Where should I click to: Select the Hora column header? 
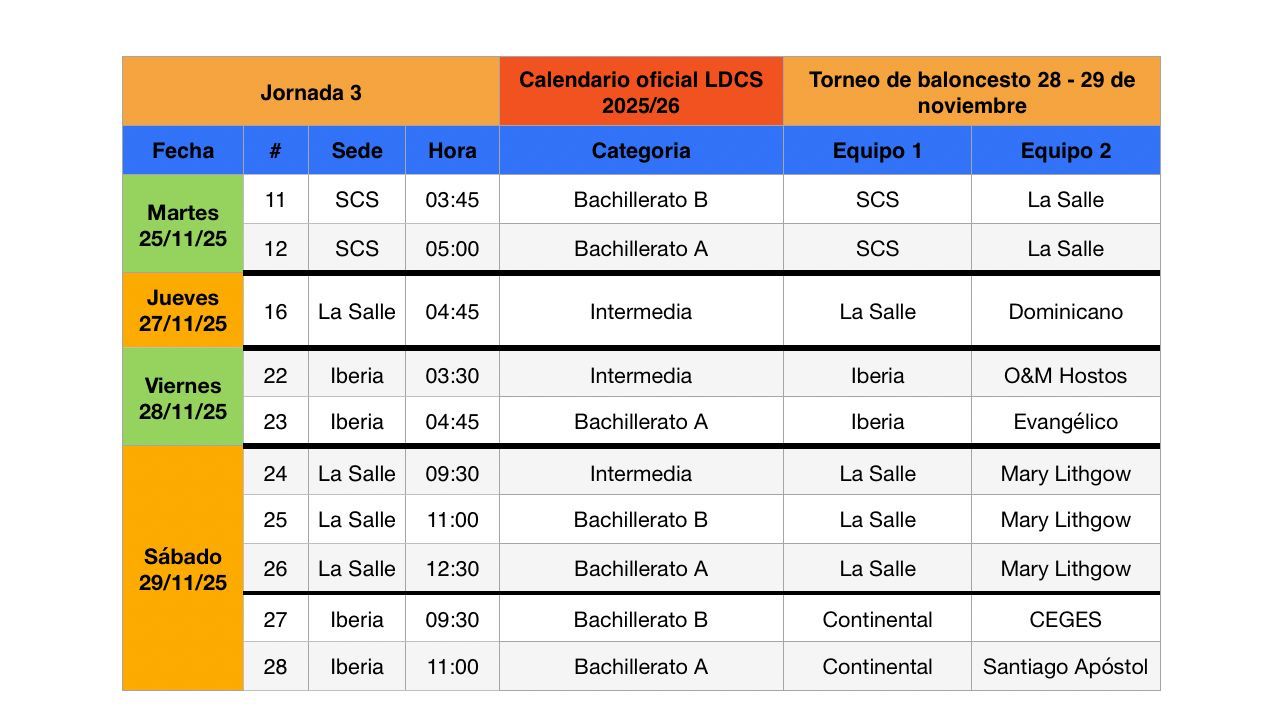tap(452, 151)
